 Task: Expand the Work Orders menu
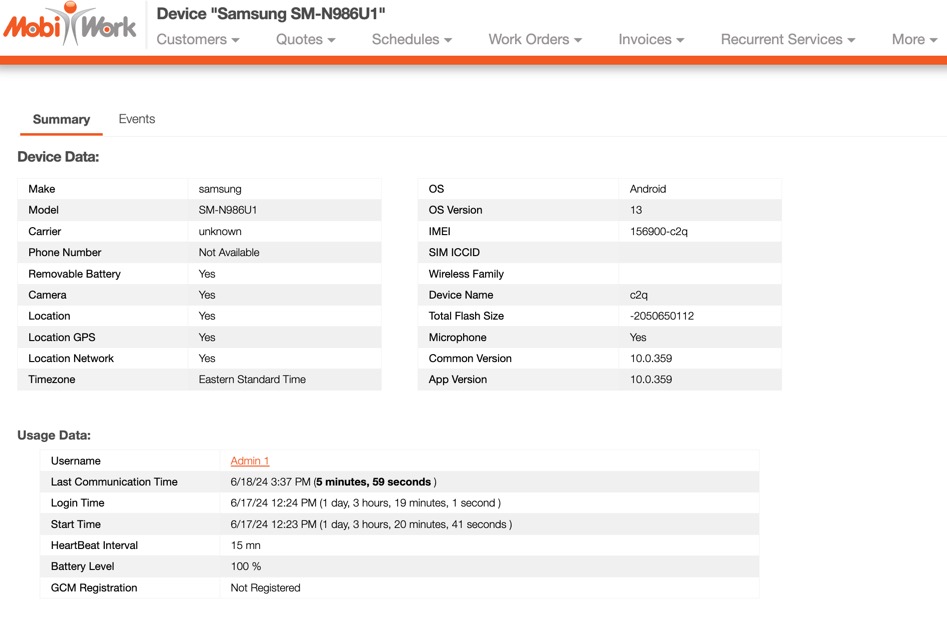coord(535,40)
